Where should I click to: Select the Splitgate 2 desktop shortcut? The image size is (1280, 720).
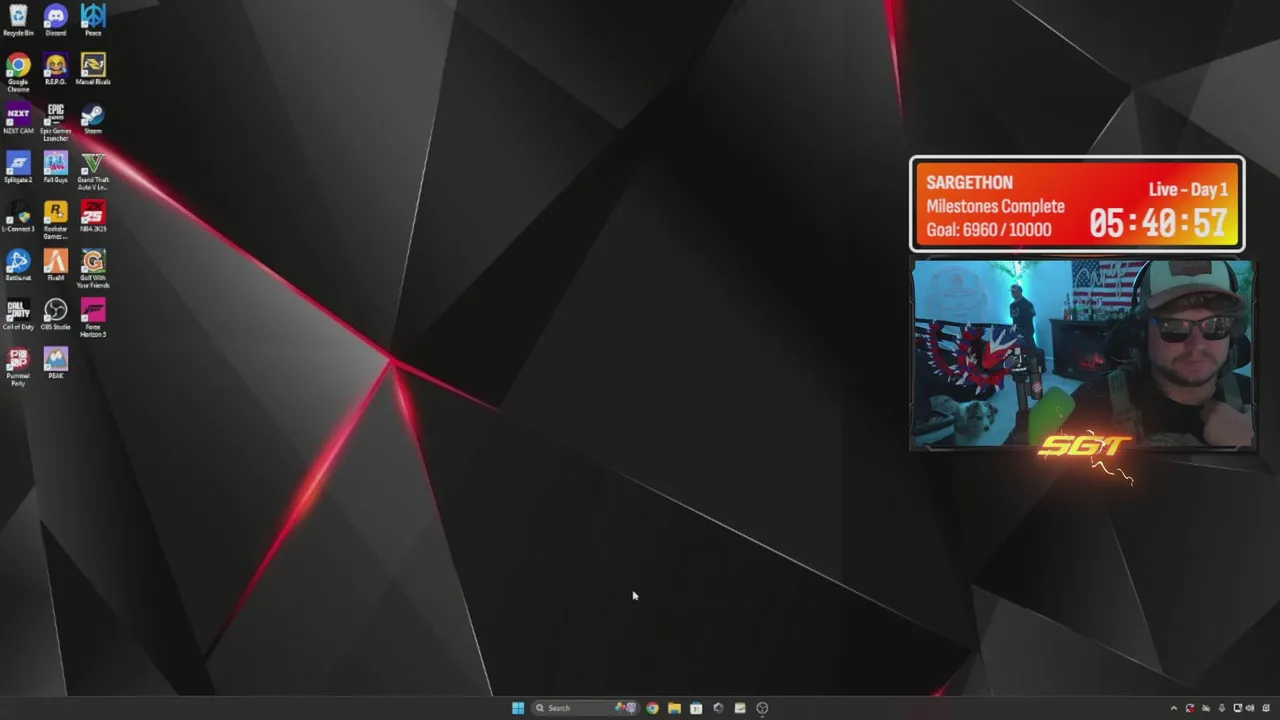click(18, 168)
